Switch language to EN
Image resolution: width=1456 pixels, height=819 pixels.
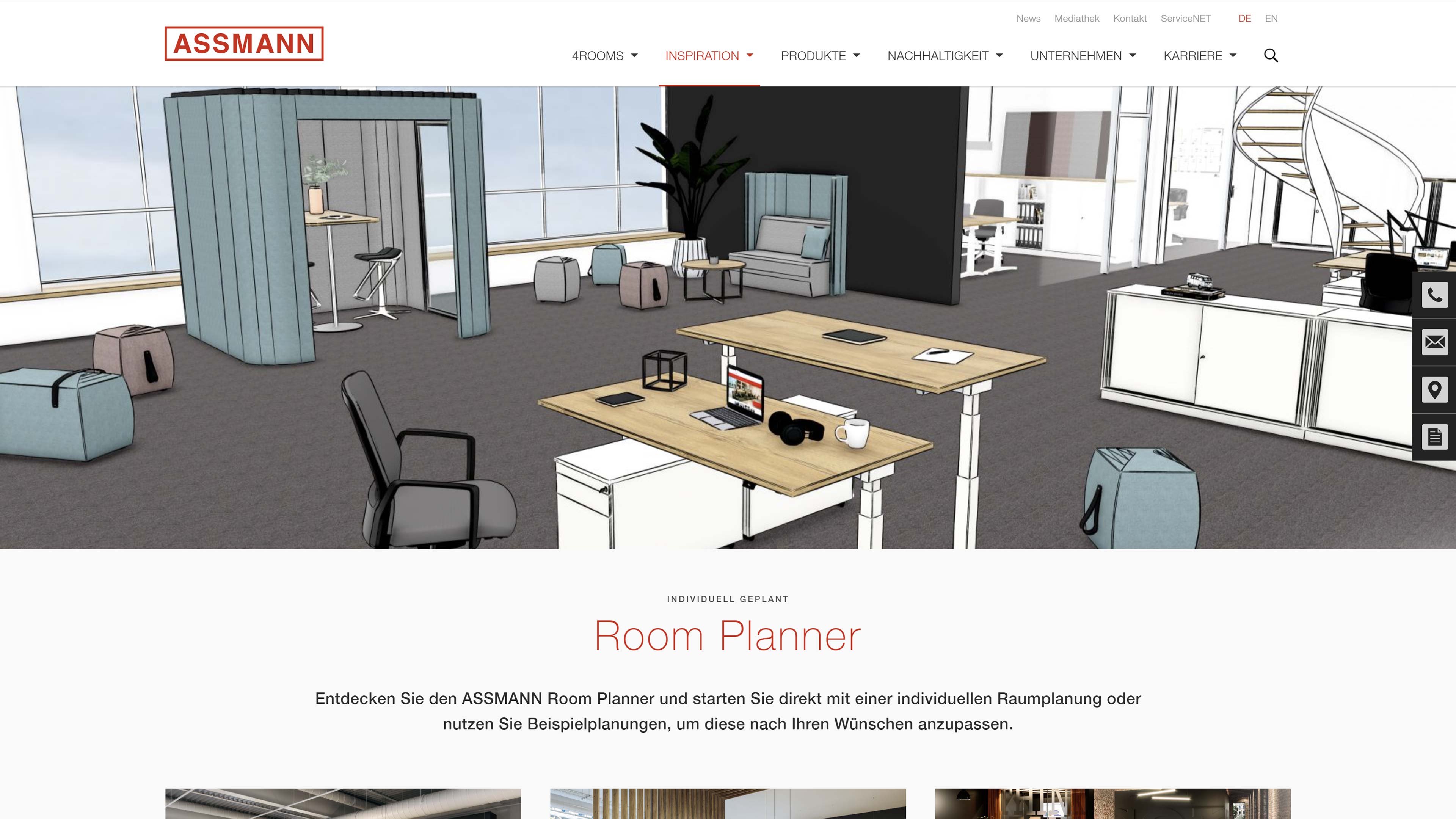pos(1271,18)
